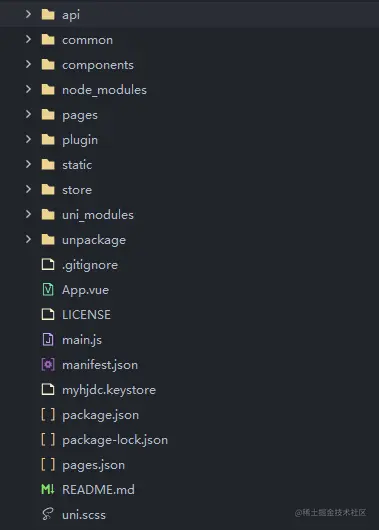Click the common folder icon
The width and height of the screenshot is (379, 530).
pos(48,40)
